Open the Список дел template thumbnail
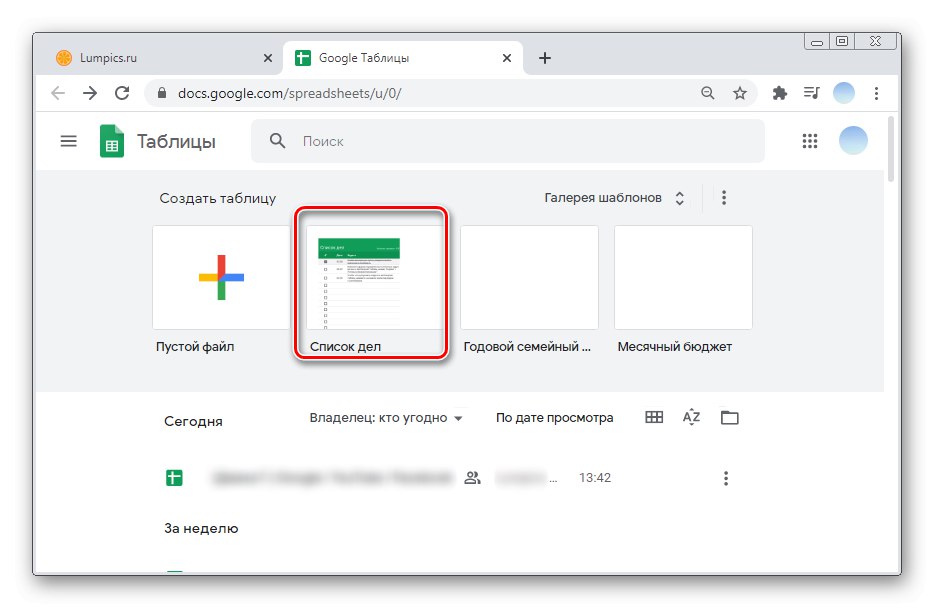Viewport: 934px width, 608px height. [371, 277]
